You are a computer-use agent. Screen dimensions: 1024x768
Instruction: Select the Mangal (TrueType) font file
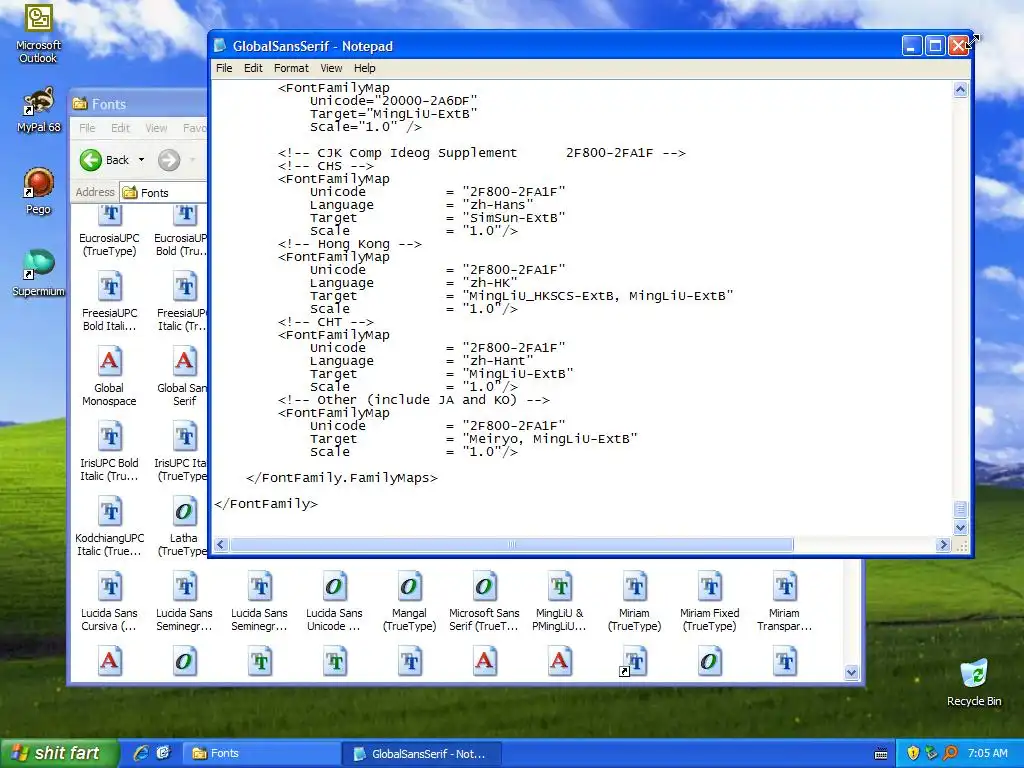point(409,603)
